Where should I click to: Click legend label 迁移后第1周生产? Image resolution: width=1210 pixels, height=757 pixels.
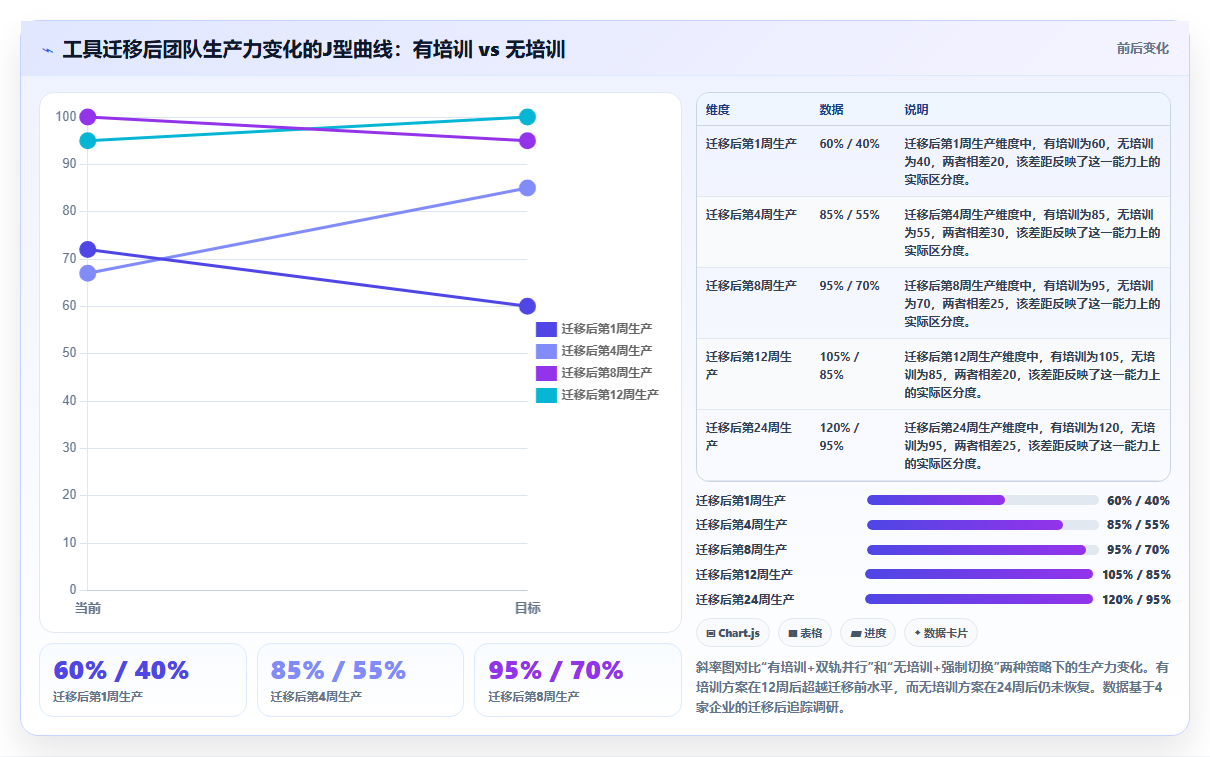pos(606,329)
